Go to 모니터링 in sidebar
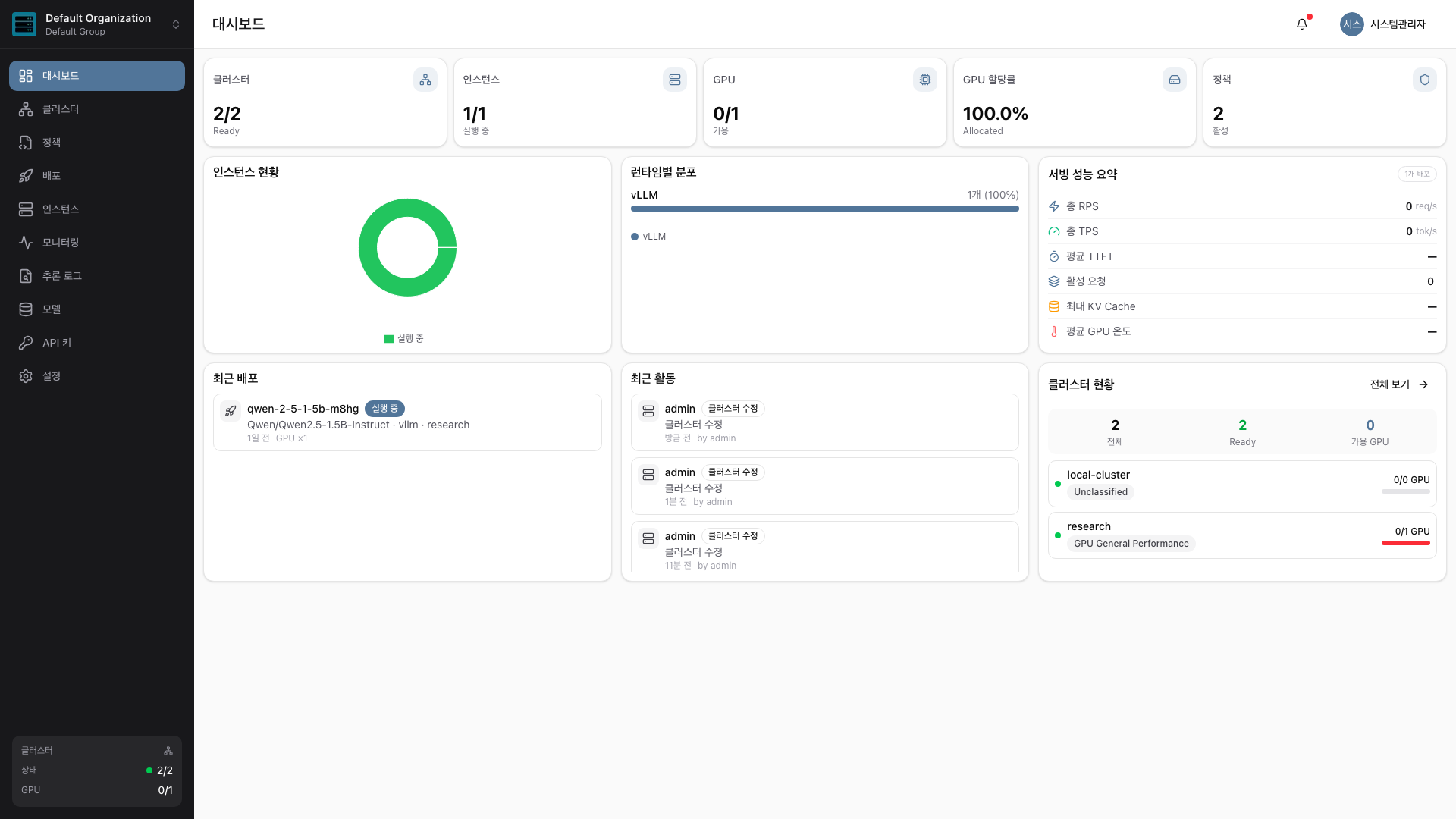The width and height of the screenshot is (1456, 819). click(97, 243)
